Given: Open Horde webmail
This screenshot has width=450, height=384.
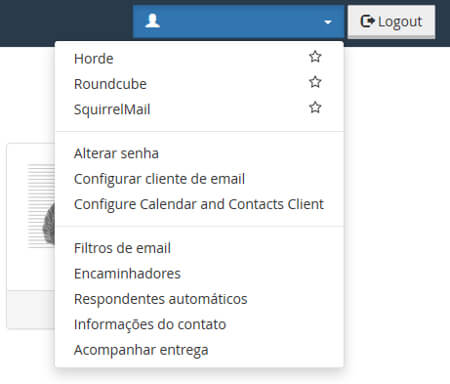Looking at the screenshot, I should click(x=94, y=59).
